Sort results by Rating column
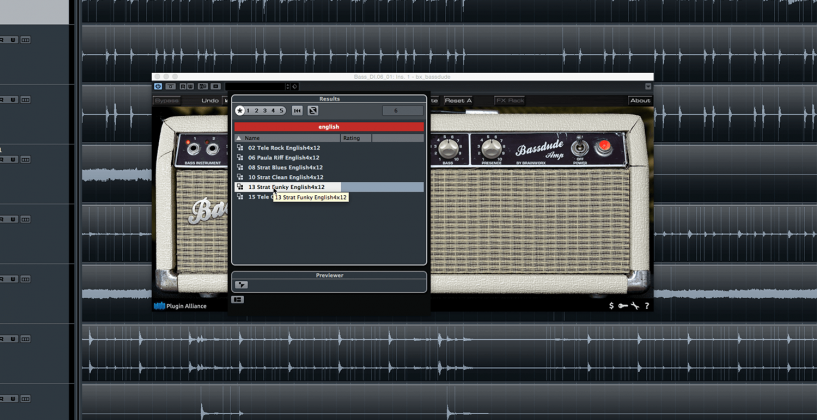 356,138
